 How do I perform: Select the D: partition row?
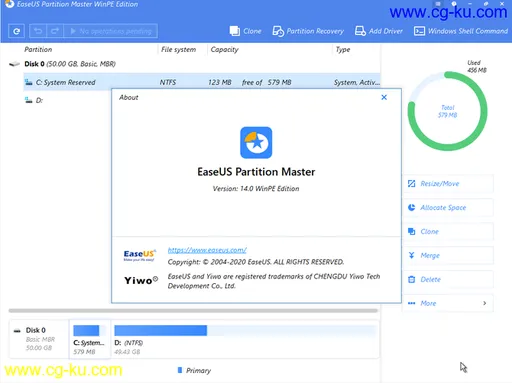click(x=67, y=100)
